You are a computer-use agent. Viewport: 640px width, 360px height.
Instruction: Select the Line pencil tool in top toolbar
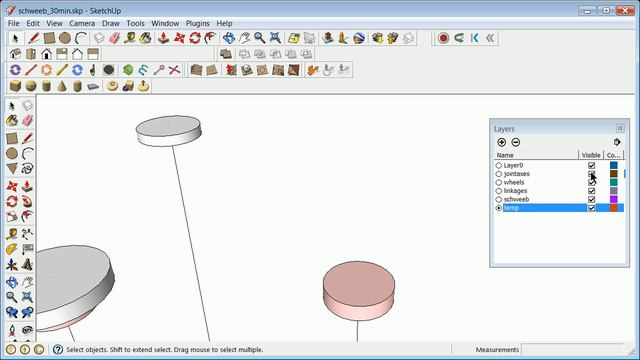click(x=33, y=38)
